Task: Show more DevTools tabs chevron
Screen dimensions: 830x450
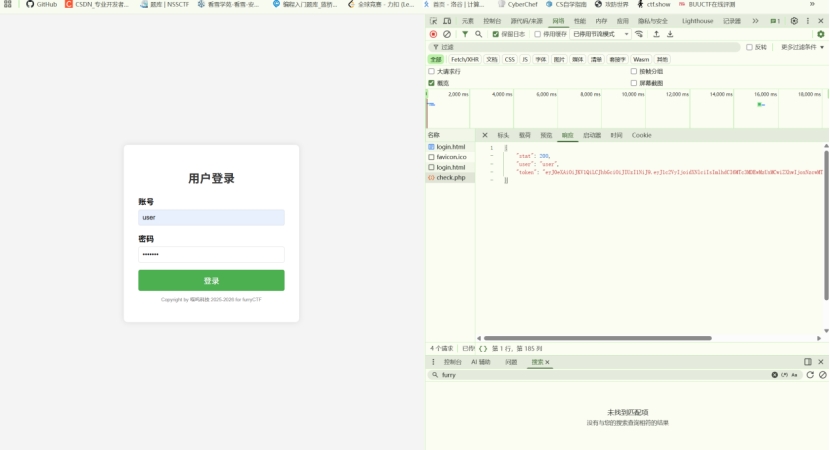Action: coord(755,20)
